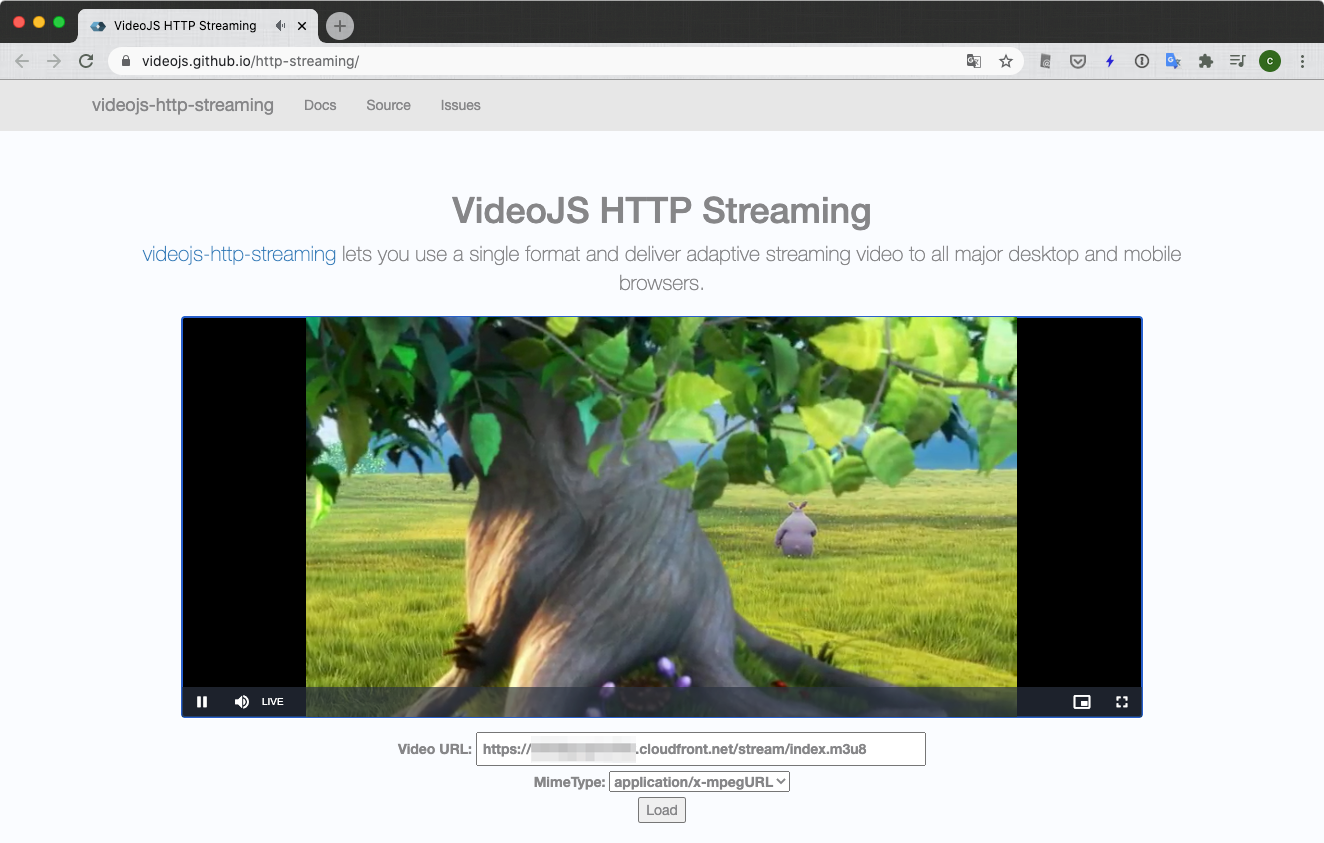This screenshot has width=1324, height=843.
Task: Go back in browser history
Action: pyautogui.click(x=22, y=61)
